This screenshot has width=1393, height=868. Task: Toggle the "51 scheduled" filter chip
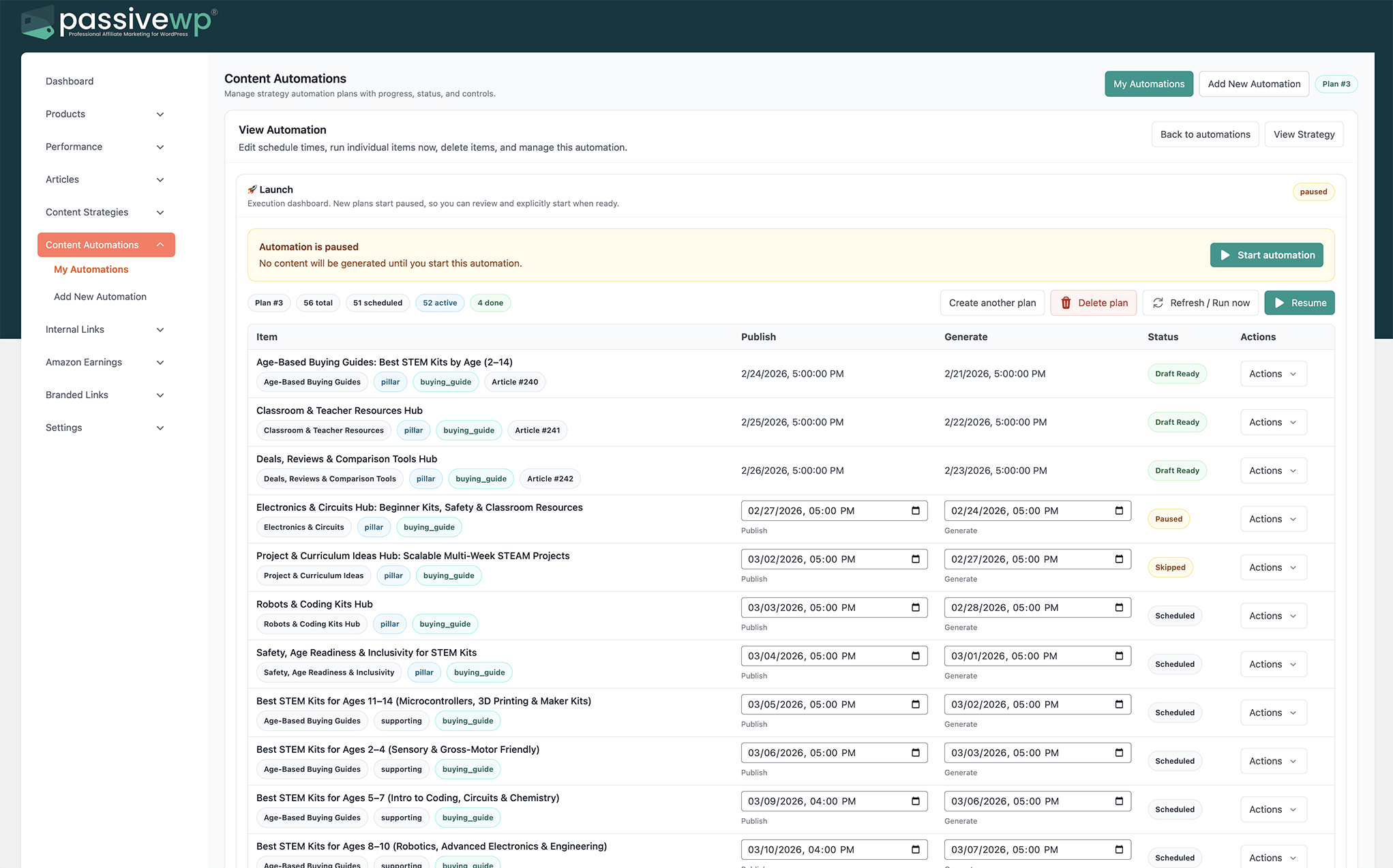tap(377, 303)
